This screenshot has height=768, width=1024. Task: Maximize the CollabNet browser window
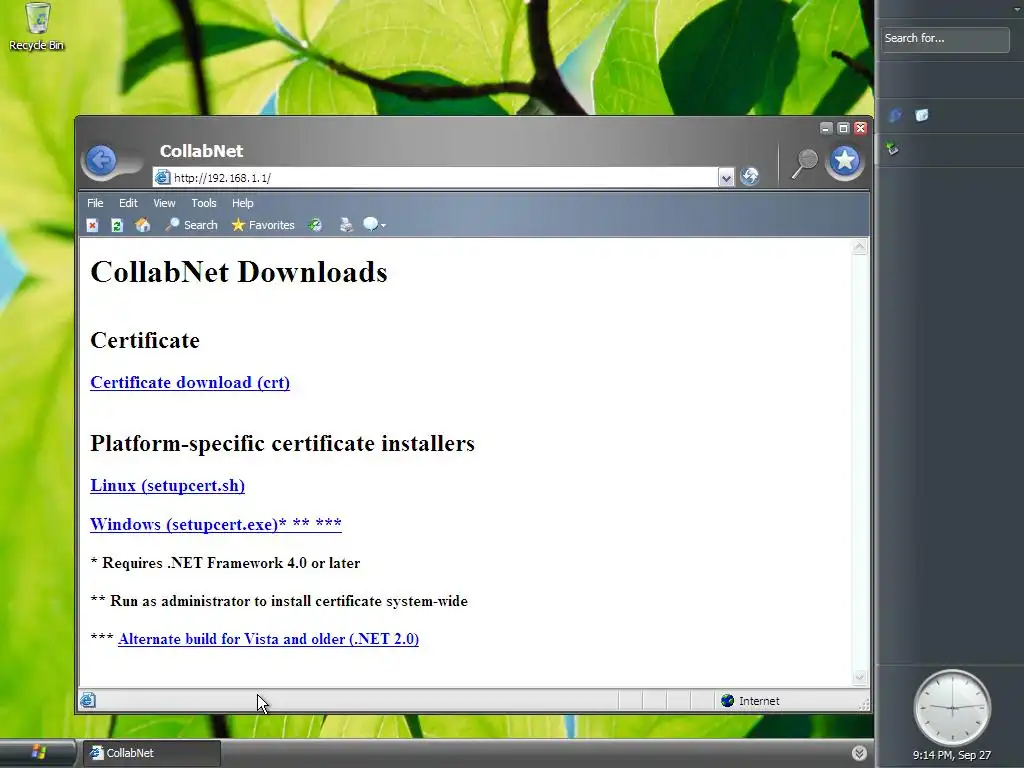843,128
